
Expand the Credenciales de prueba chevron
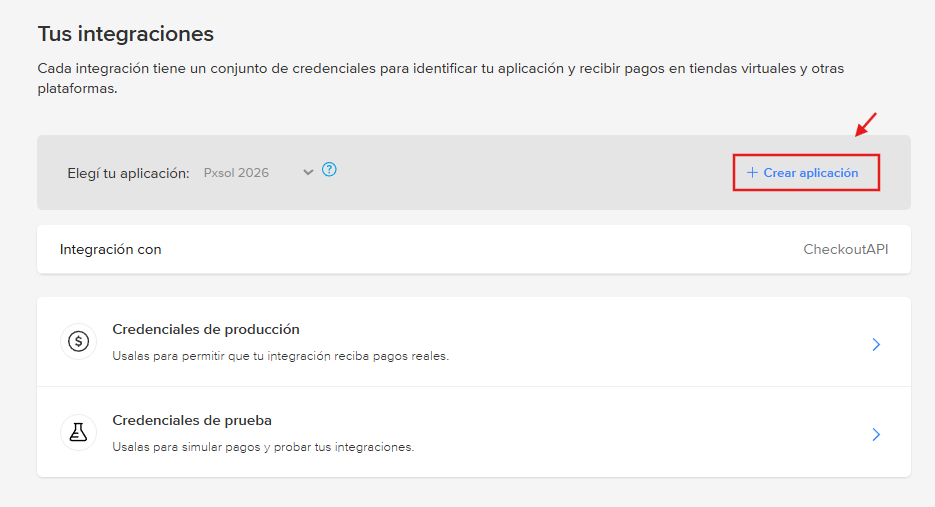[x=875, y=434]
